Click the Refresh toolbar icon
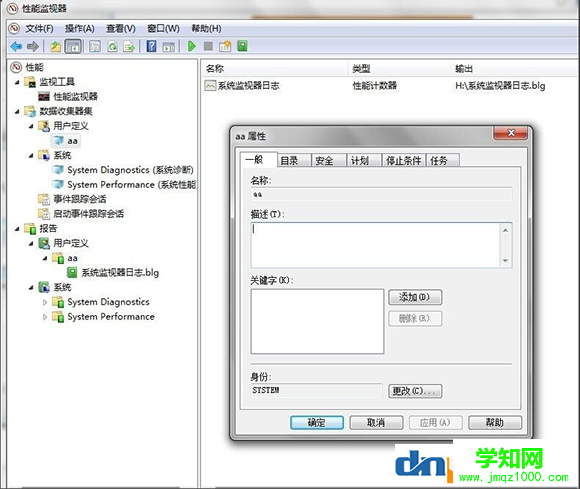Viewport: 580px width, 489px height. [x=112, y=47]
